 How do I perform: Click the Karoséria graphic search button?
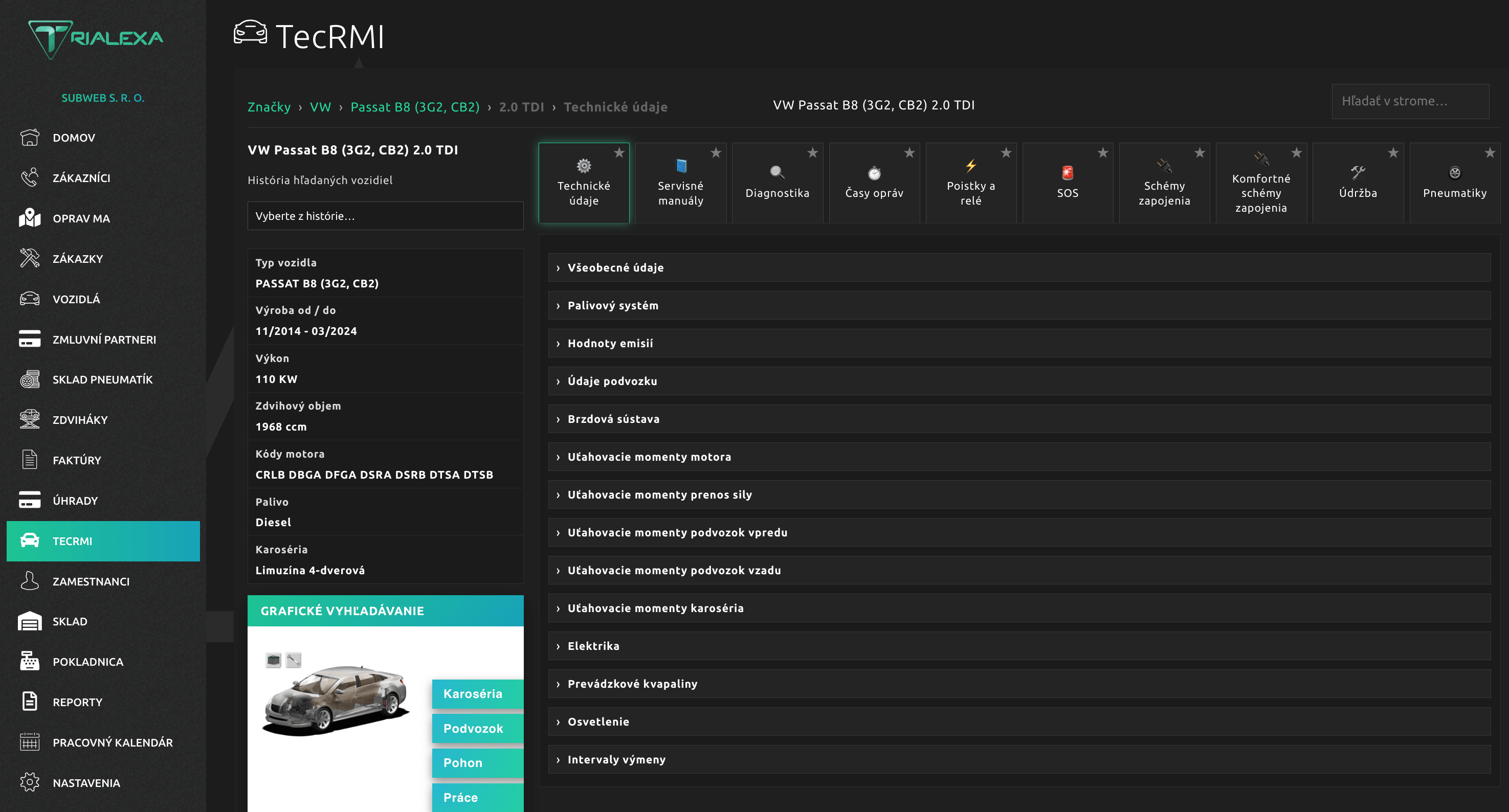(477, 694)
